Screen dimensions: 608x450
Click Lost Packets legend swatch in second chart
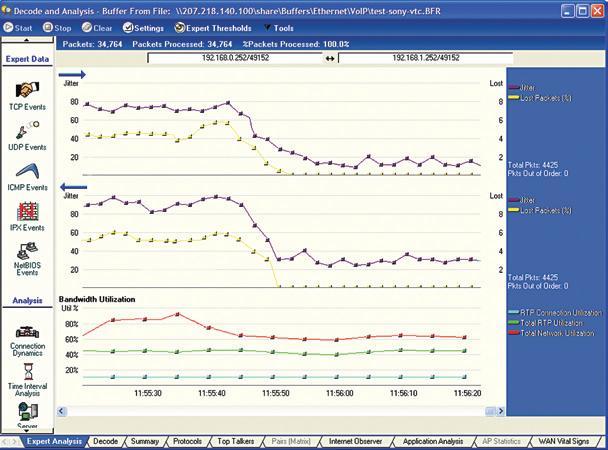[514, 210]
